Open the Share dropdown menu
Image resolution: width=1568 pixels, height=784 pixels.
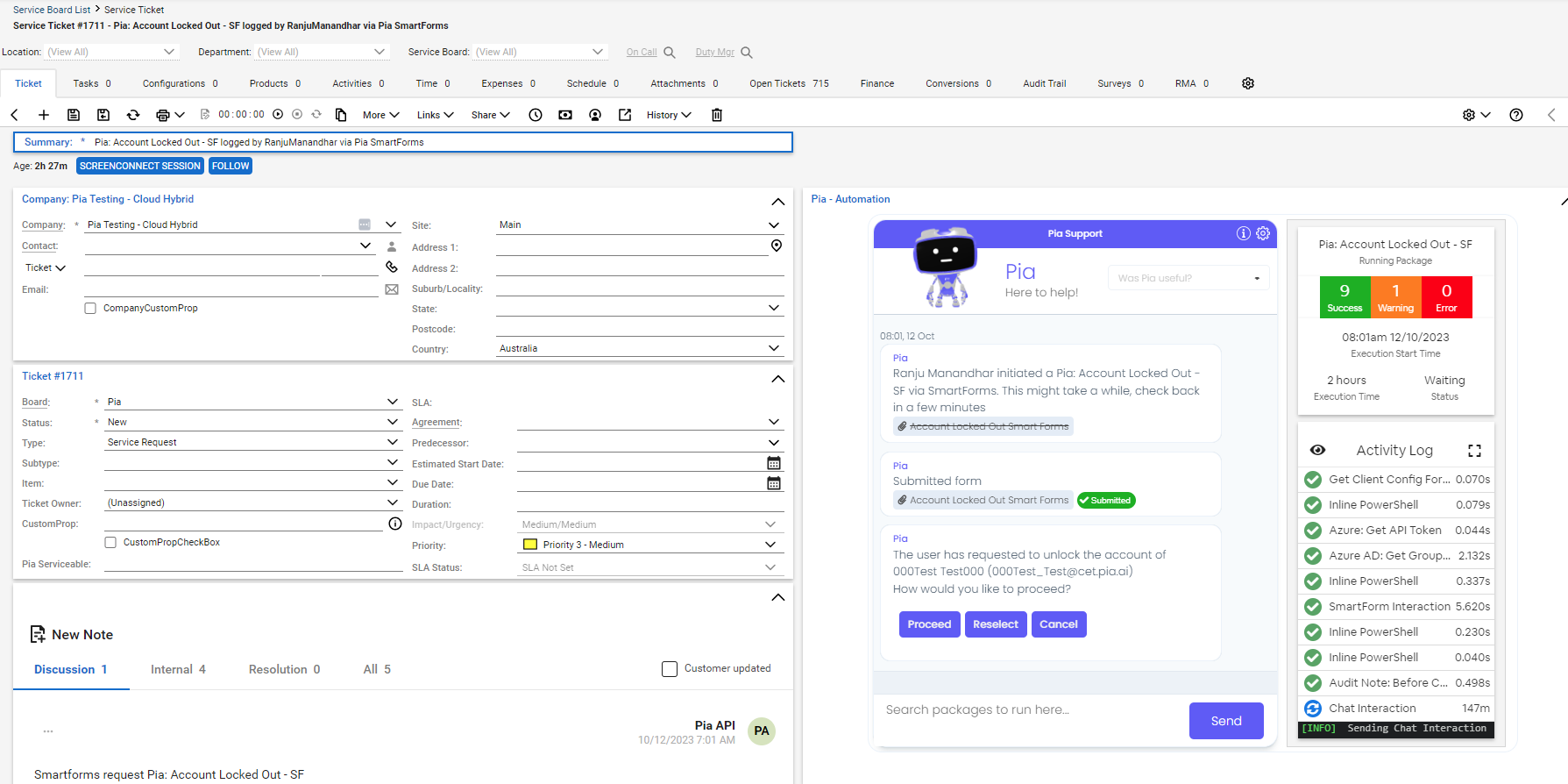coord(491,115)
